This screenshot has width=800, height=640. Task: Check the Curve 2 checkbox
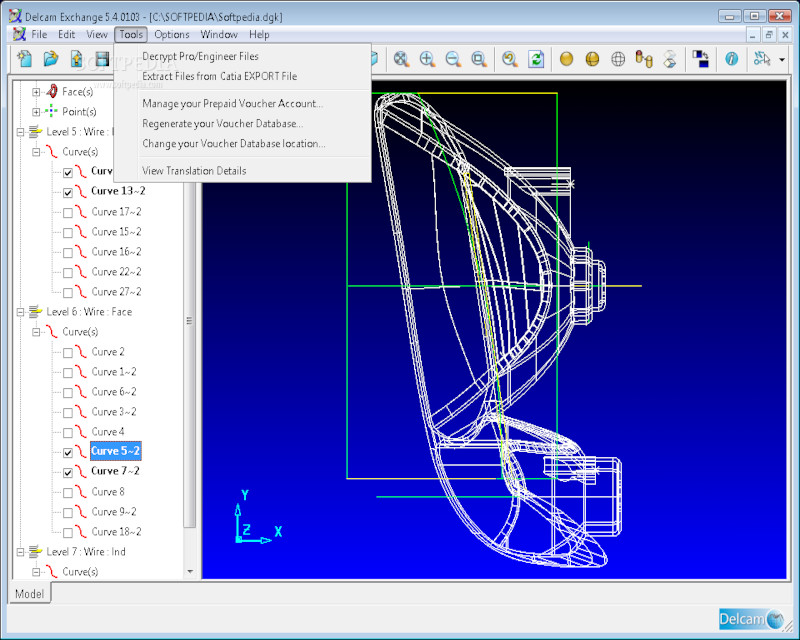[68, 353]
